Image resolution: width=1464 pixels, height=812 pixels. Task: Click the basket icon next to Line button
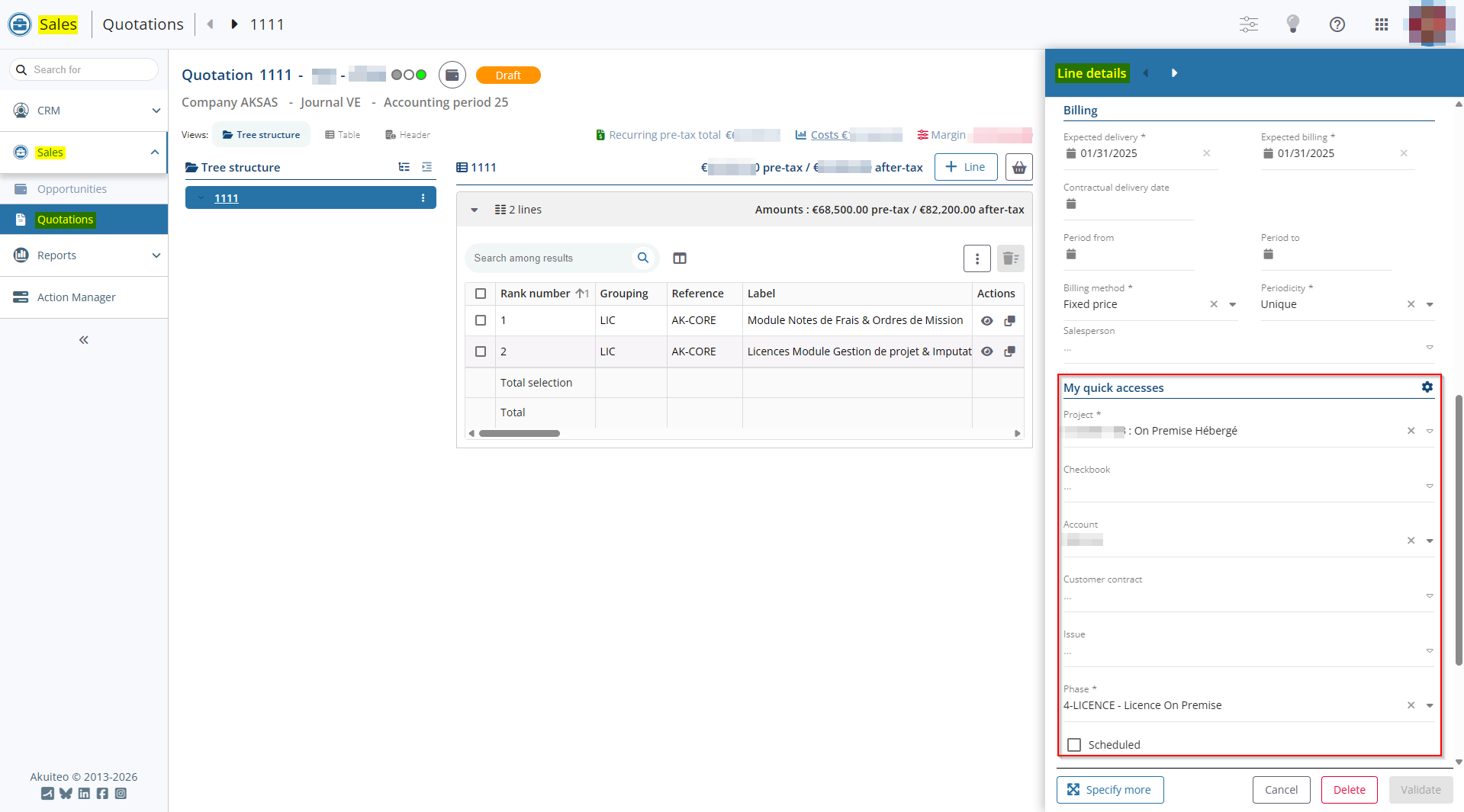(1018, 168)
